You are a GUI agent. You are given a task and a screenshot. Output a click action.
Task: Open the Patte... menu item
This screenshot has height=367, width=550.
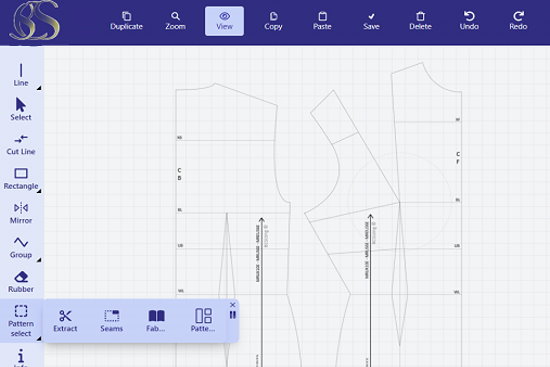pyautogui.click(x=203, y=320)
